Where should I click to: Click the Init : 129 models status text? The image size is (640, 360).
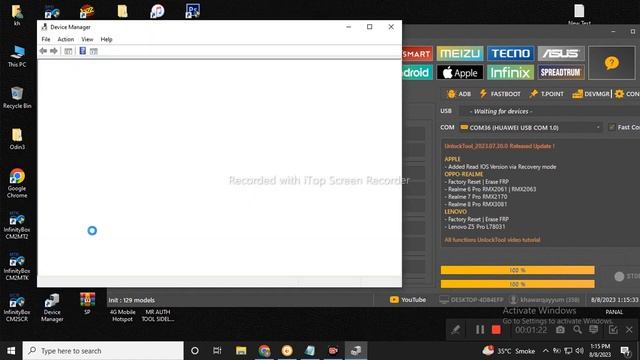pyautogui.click(x=131, y=300)
